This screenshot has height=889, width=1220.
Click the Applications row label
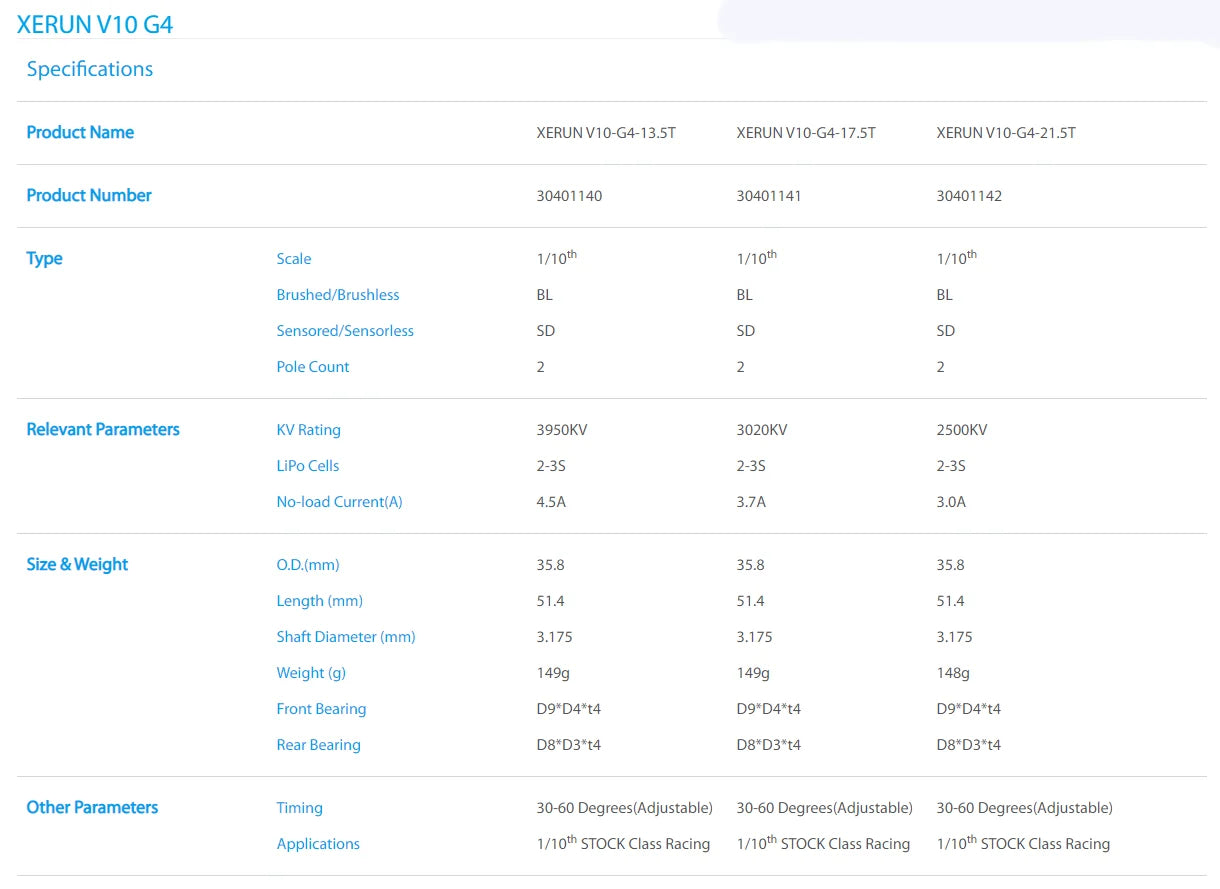click(x=318, y=844)
